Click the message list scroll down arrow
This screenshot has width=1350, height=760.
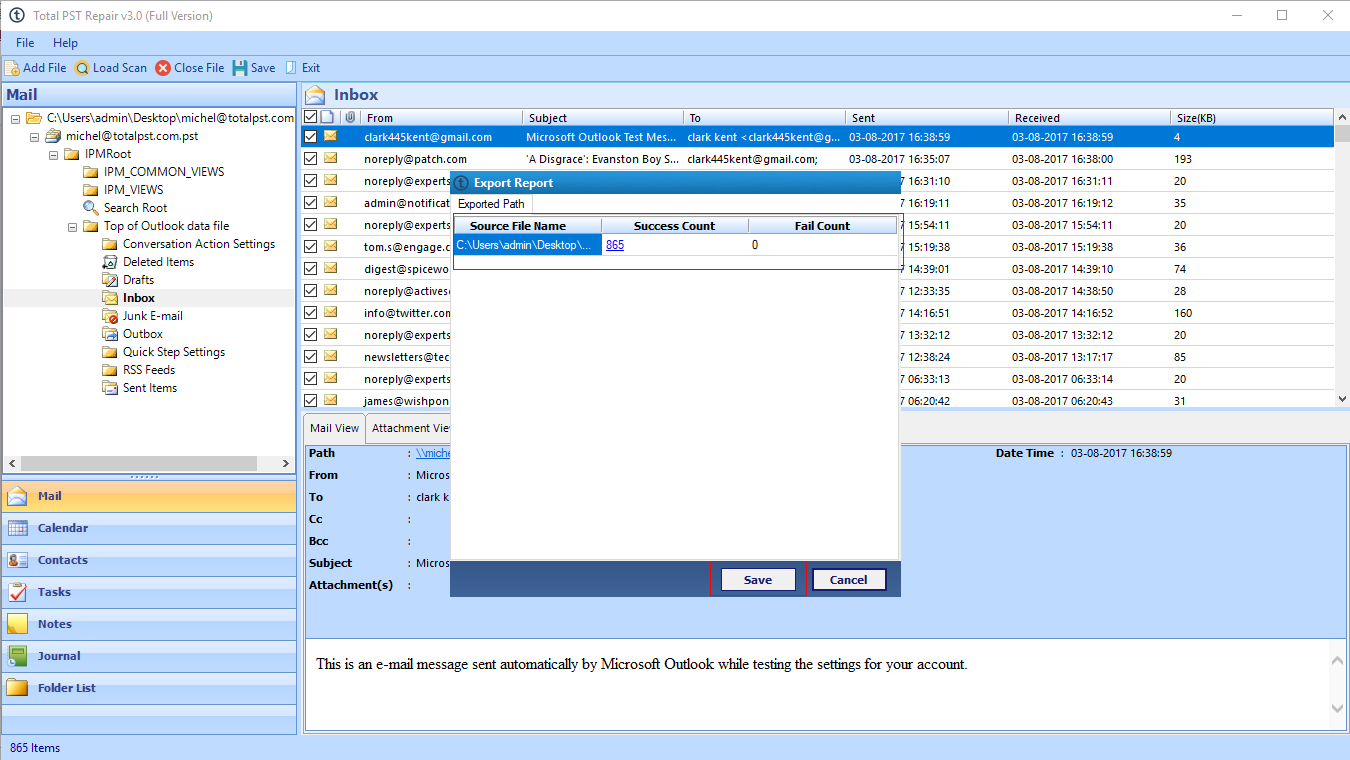pyautogui.click(x=1342, y=399)
